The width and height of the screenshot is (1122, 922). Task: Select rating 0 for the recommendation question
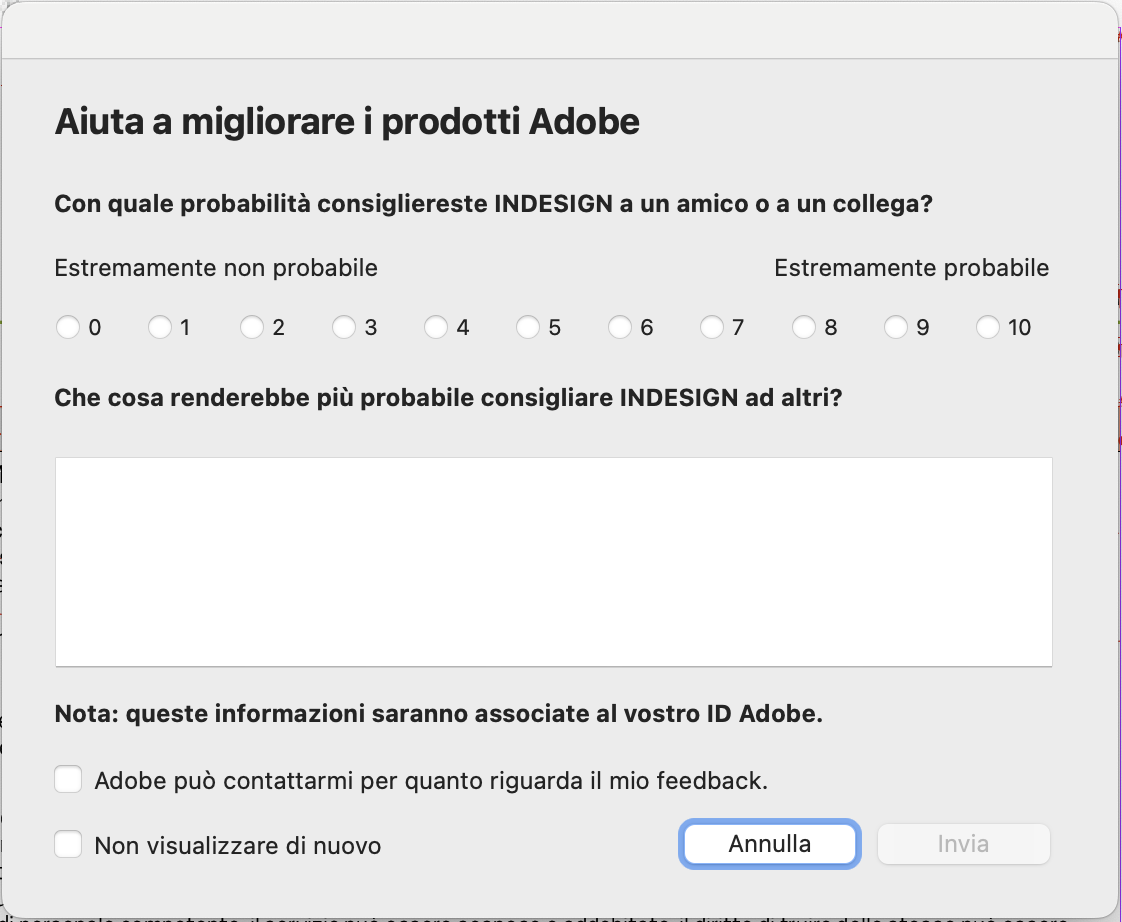(x=68, y=327)
